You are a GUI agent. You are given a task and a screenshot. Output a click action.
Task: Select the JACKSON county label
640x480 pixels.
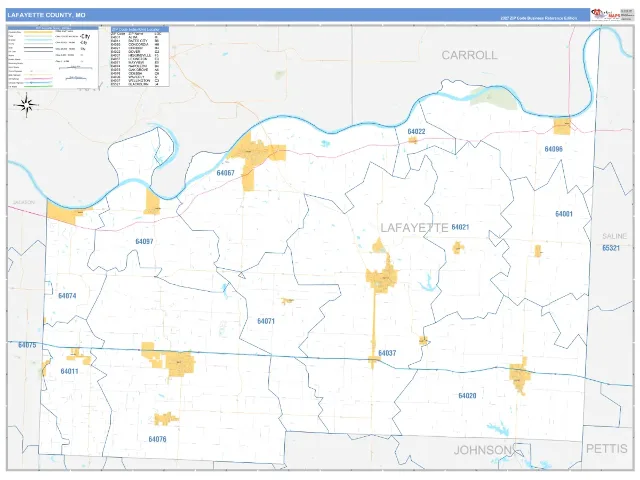[x=24, y=202]
